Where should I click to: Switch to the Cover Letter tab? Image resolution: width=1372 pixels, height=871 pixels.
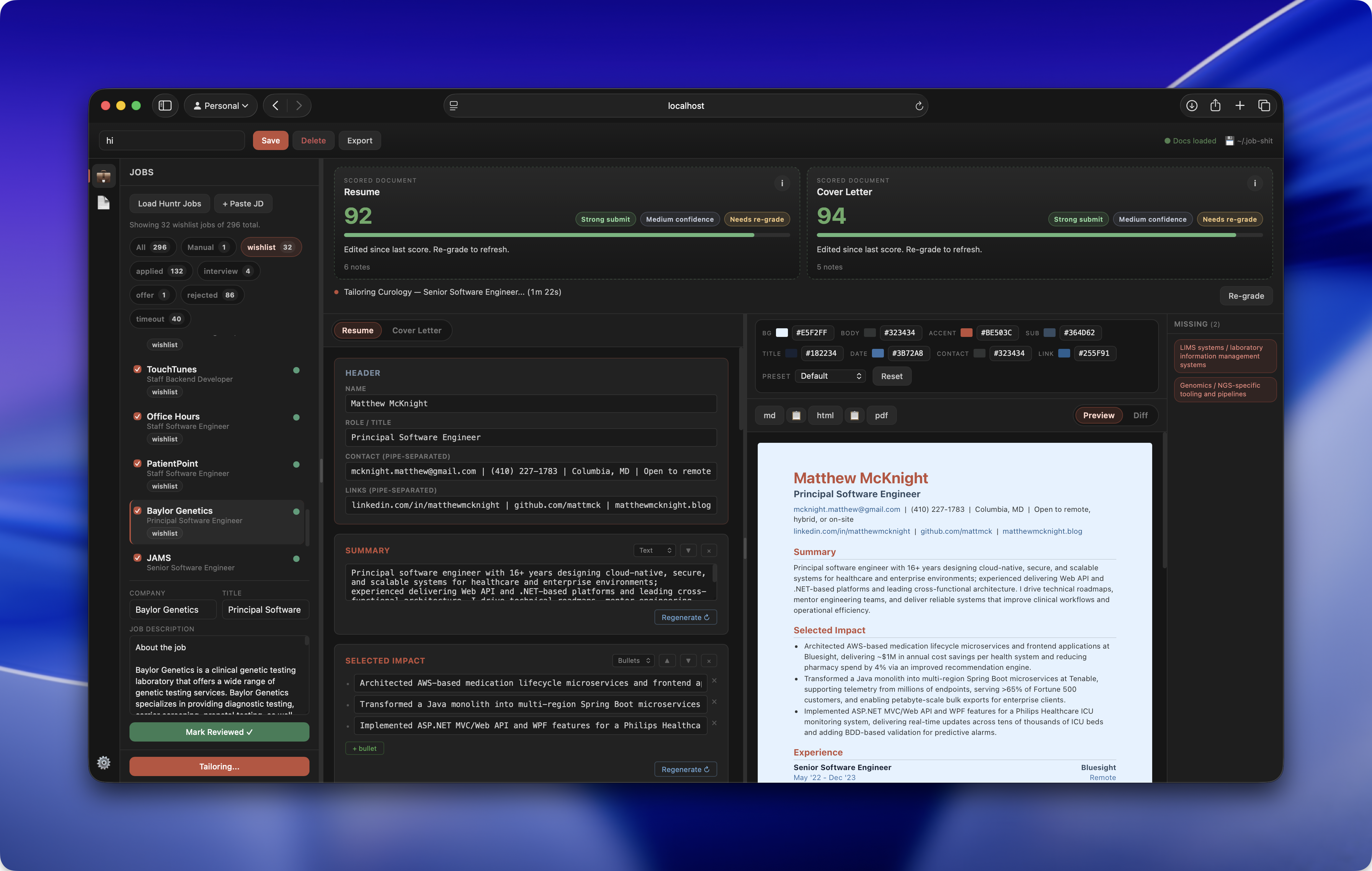pyautogui.click(x=416, y=330)
